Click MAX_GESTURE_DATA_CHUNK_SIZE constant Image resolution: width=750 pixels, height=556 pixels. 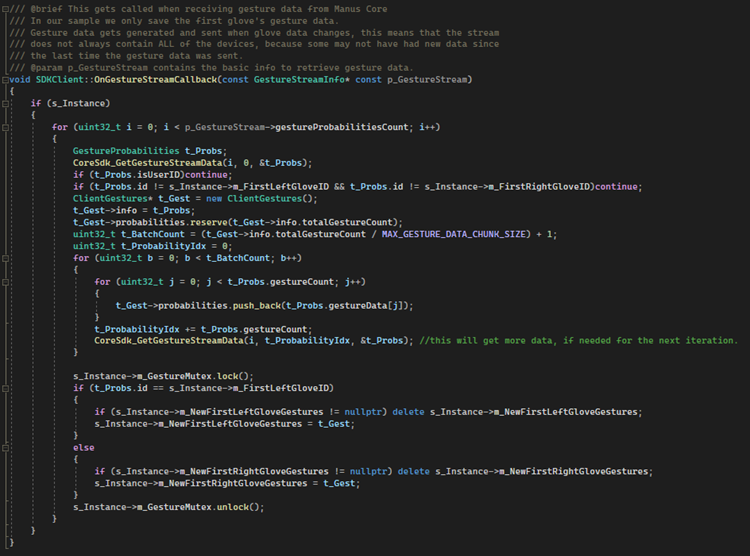click(x=453, y=234)
